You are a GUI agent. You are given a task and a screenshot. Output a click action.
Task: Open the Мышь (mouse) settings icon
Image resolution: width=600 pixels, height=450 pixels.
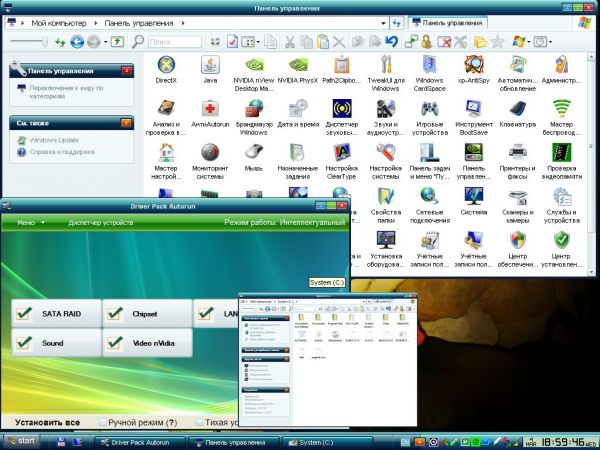point(254,153)
